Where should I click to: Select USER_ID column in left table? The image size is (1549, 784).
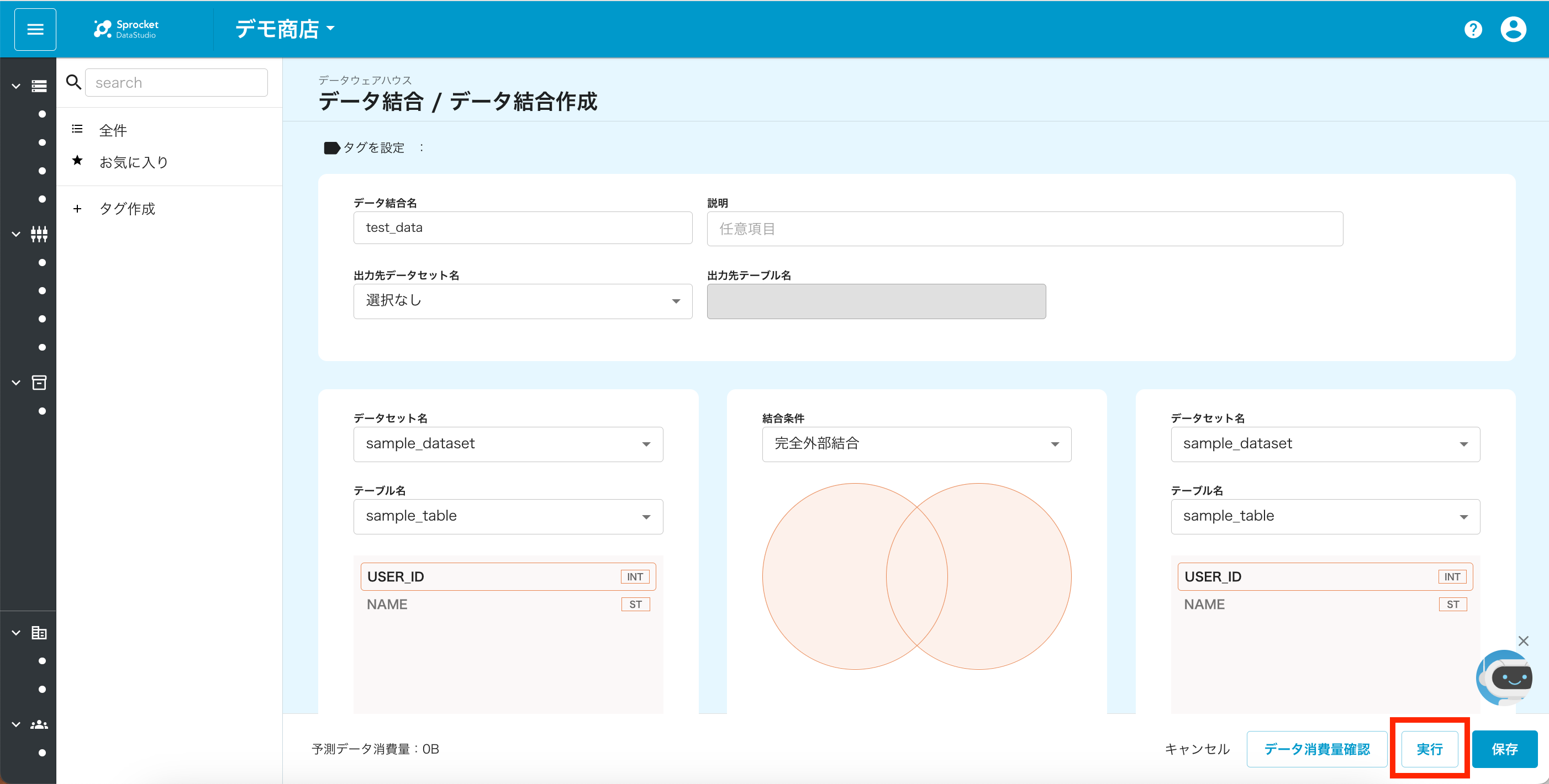pyautogui.click(x=508, y=577)
